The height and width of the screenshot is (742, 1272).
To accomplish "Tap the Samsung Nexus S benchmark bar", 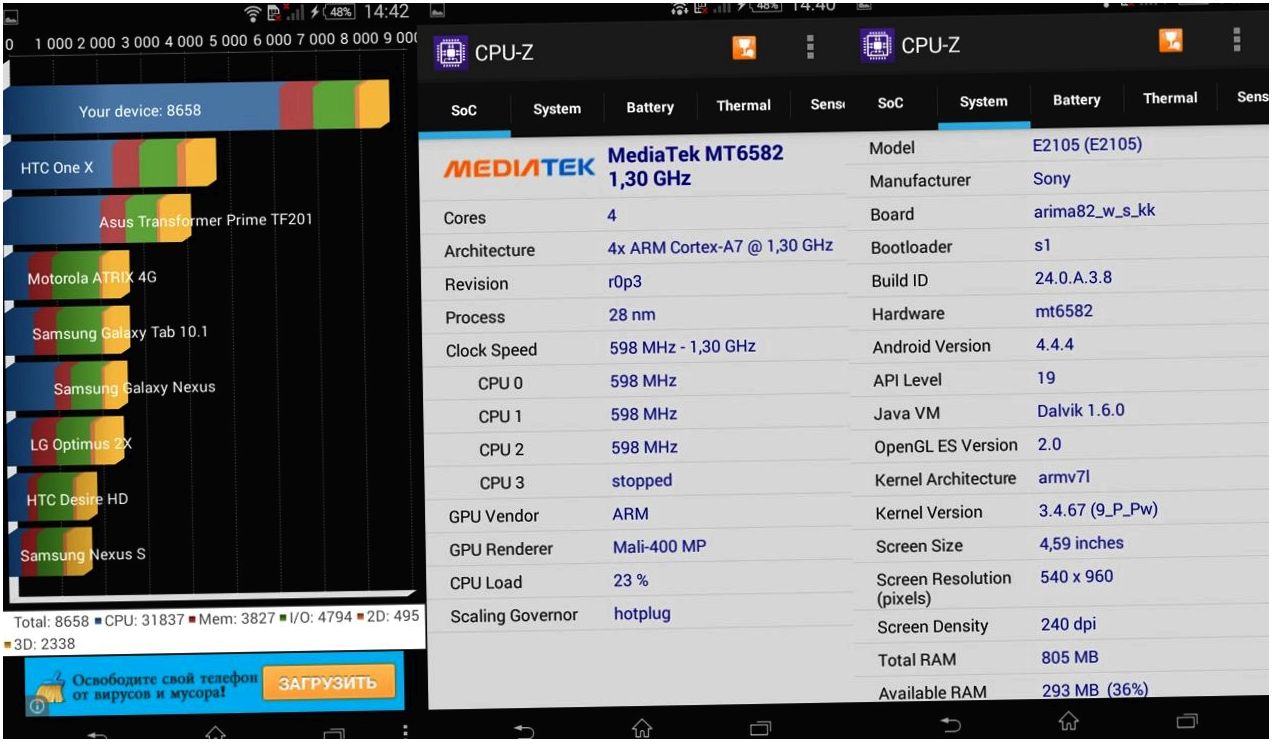I will (x=48, y=553).
